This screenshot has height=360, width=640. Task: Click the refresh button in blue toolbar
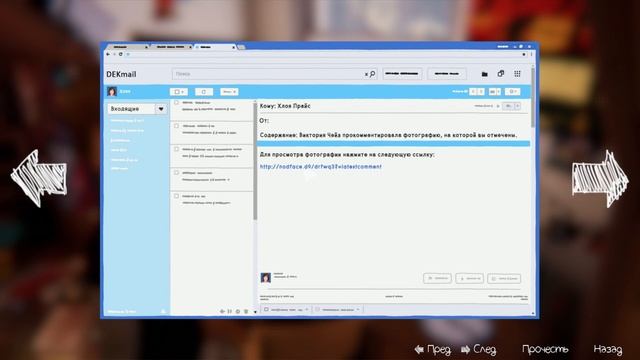(x=204, y=92)
